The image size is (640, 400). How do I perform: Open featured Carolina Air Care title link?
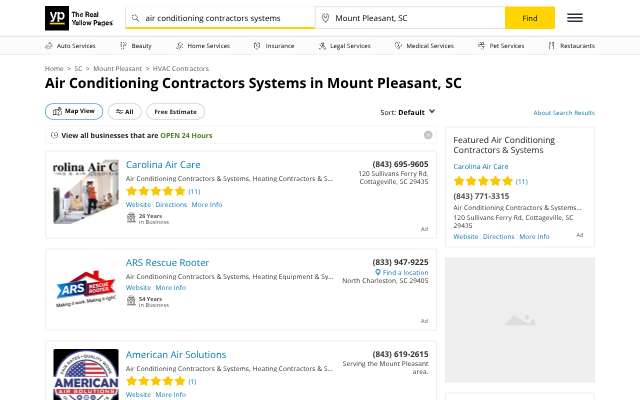coord(481,167)
